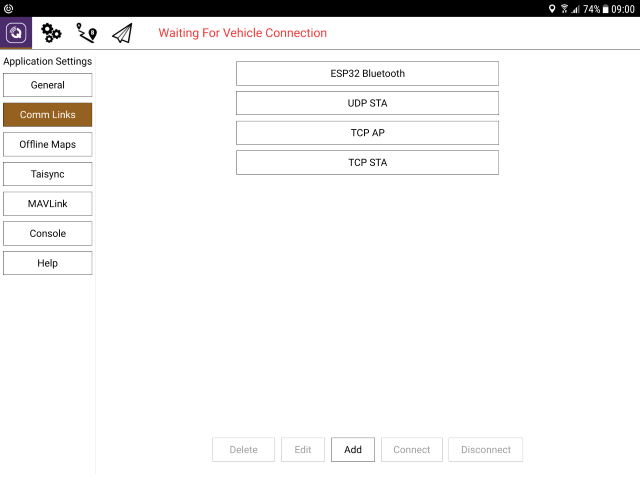640x480 pixels.
Task: Add a new comm link
Action: point(353,450)
